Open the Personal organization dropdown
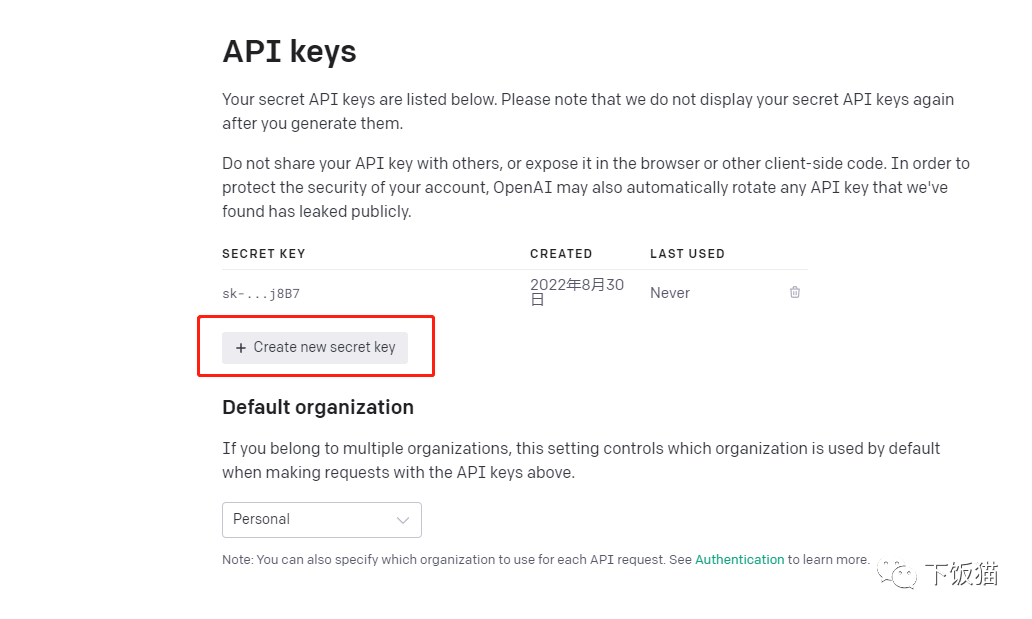This screenshot has width=1032, height=619. pyautogui.click(x=321, y=520)
